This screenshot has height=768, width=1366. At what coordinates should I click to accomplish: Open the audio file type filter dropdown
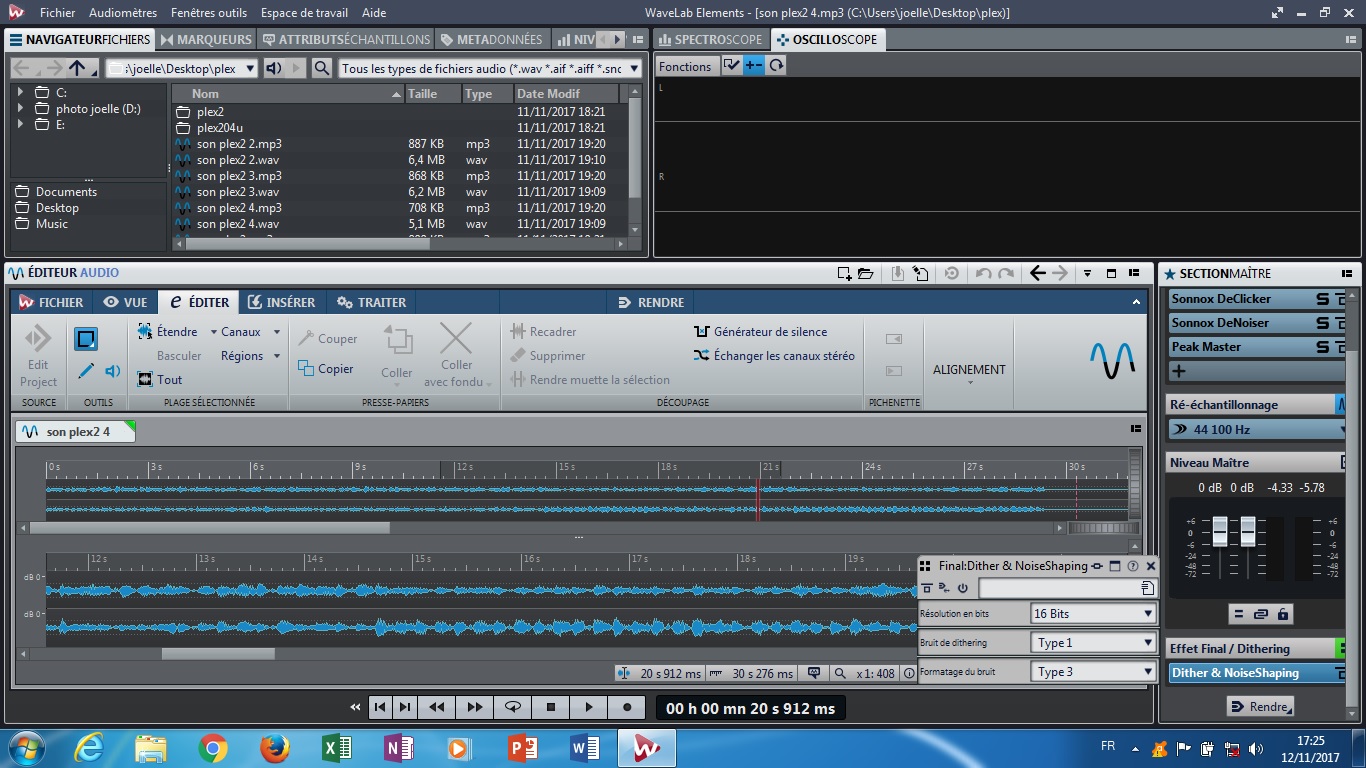490,68
